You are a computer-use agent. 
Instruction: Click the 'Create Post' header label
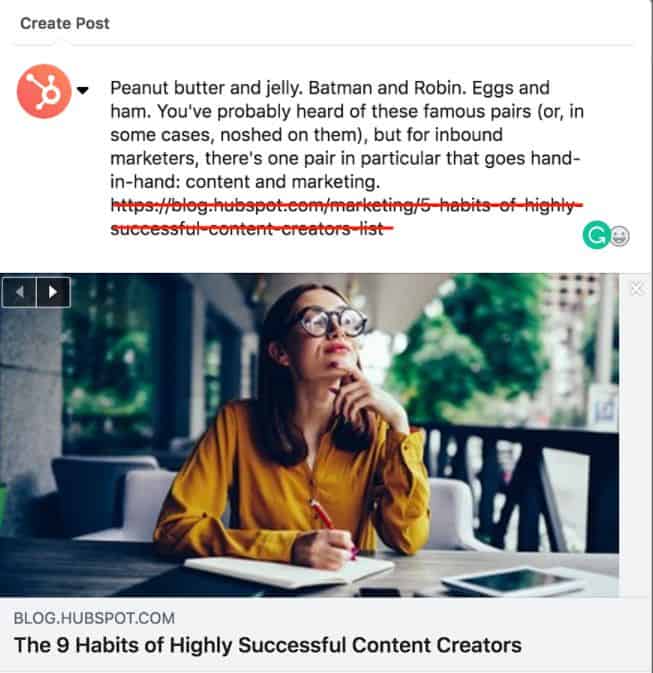click(x=65, y=23)
